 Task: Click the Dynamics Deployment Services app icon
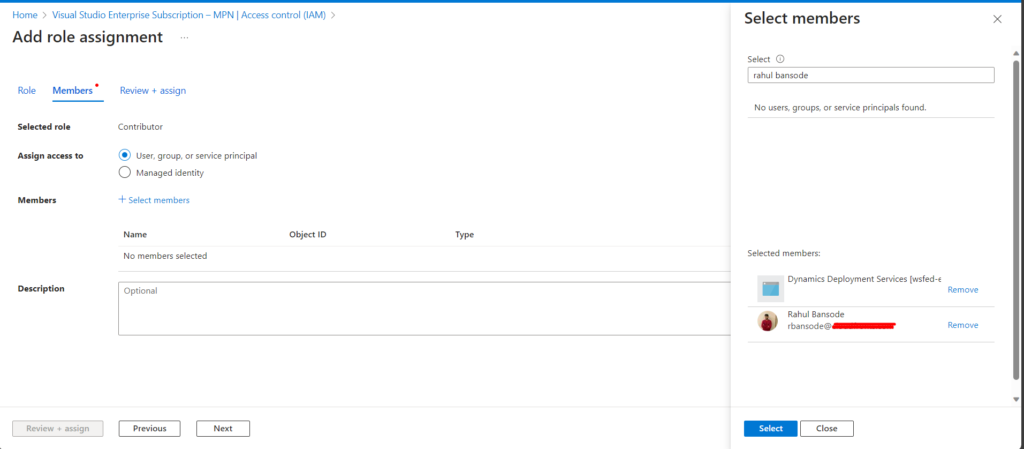[770, 288]
